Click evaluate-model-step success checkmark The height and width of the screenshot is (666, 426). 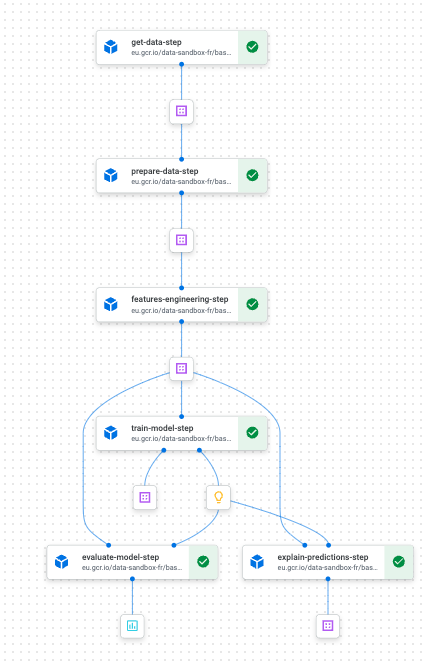coord(203,562)
